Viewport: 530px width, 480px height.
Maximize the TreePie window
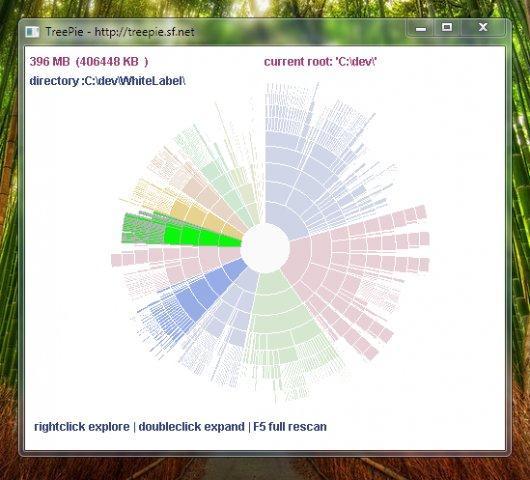pos(447,28)
